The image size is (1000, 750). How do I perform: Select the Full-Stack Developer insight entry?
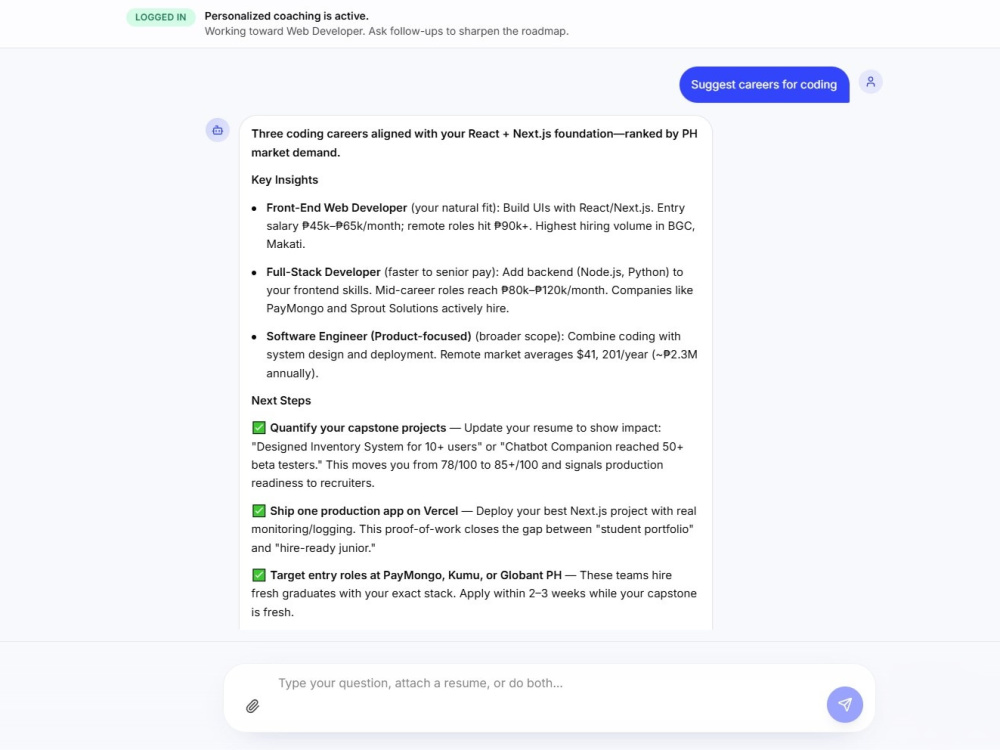tap(322, 271)
